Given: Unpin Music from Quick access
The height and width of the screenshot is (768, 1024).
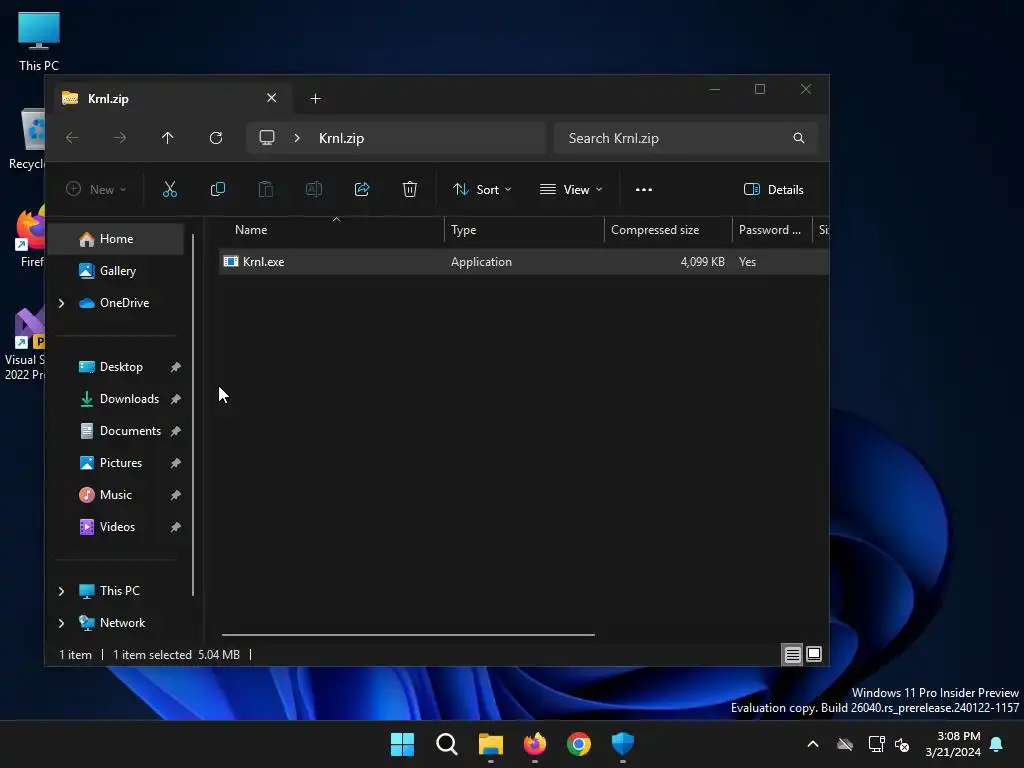Looking at the screenshot, I should click(175, 495).
